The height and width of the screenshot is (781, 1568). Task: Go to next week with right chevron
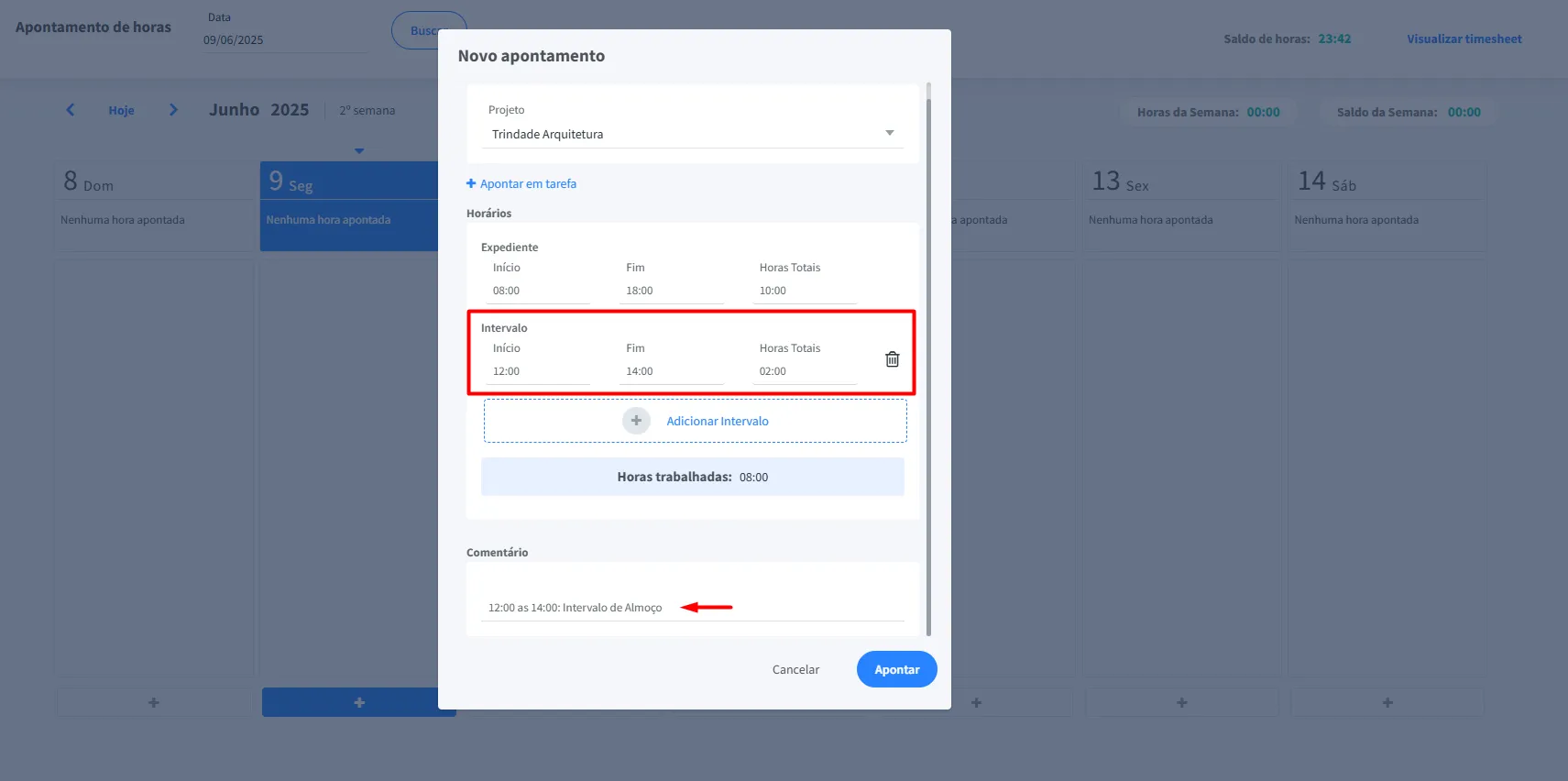click(x=173, y=110)
